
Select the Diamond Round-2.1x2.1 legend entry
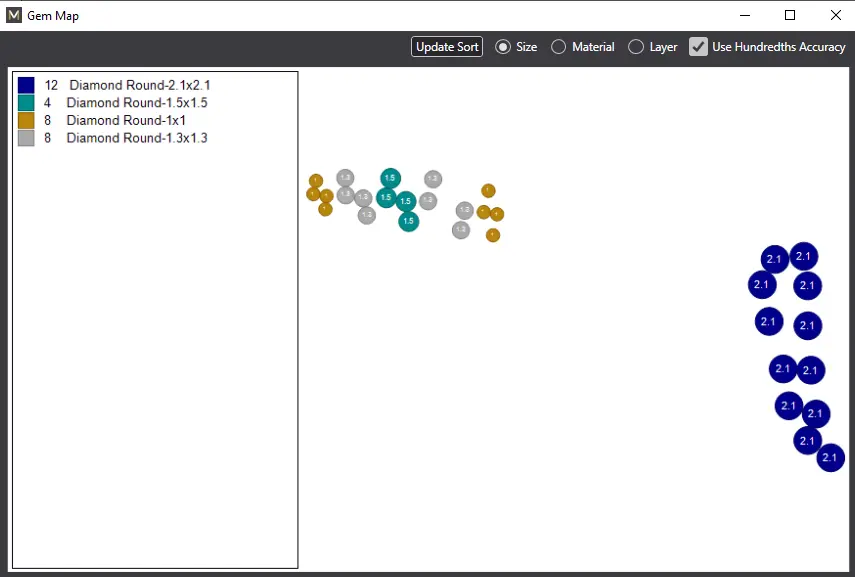tap(127, 85)
